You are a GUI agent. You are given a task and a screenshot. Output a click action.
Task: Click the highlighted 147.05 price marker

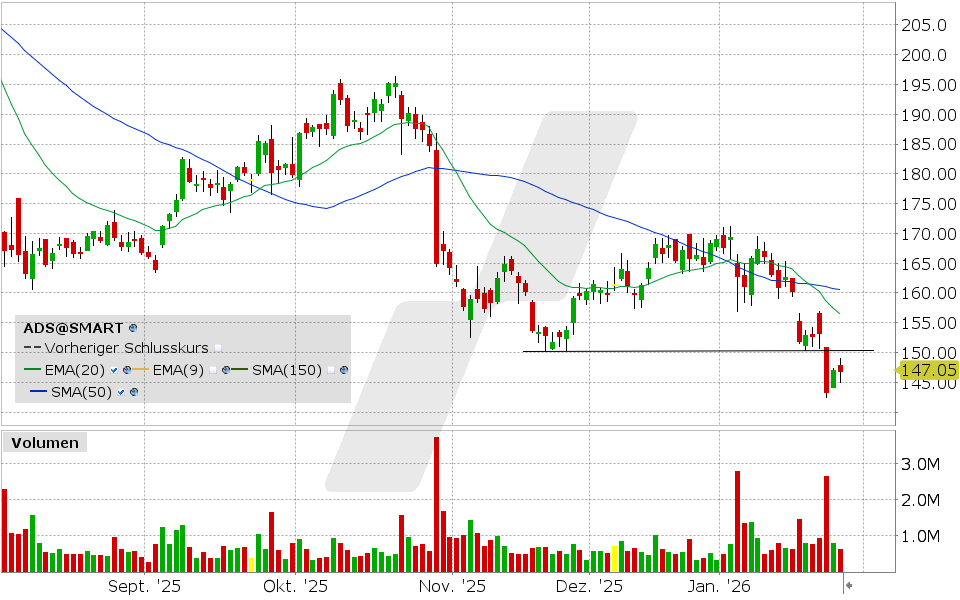tap(927, 369)
